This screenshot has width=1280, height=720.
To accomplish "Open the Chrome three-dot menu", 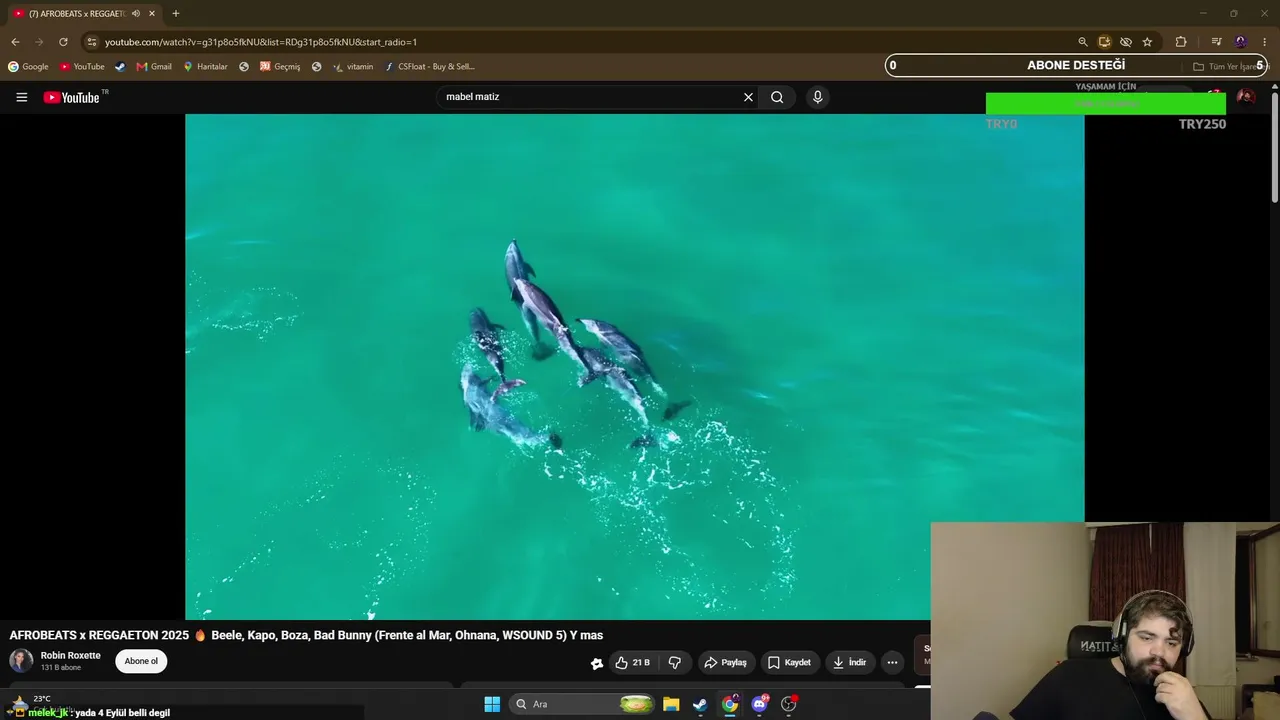I will (1265, 42).
